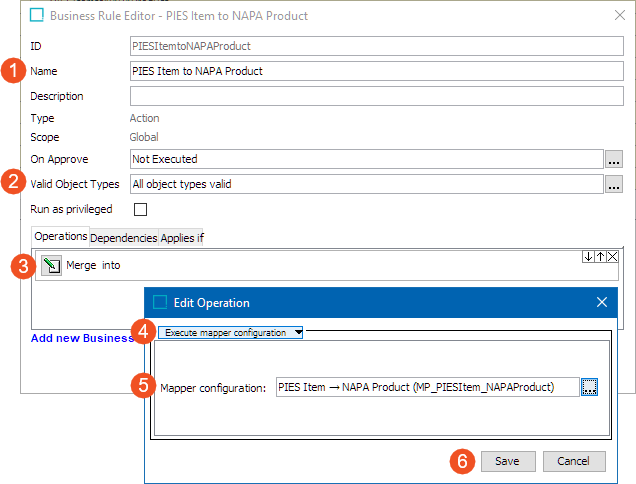
Task: Switch to the Operations tab
Action: 60,237
